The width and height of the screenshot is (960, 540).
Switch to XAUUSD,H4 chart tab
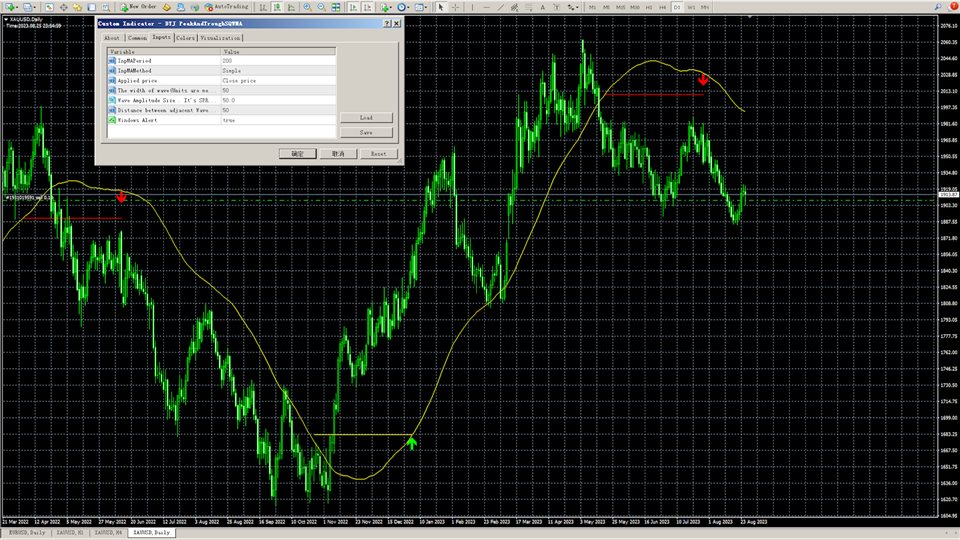click(x=108, y=533)
